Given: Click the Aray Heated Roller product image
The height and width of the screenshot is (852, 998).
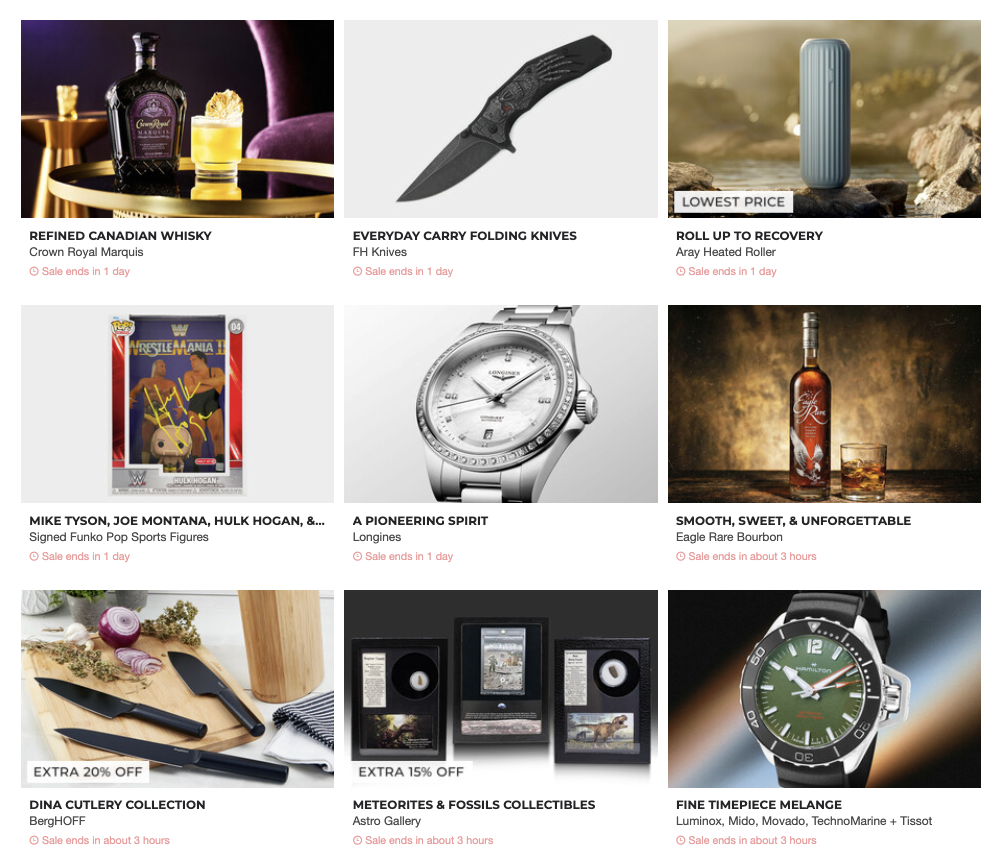Looking at the screenshot, I should coord(824,119).
